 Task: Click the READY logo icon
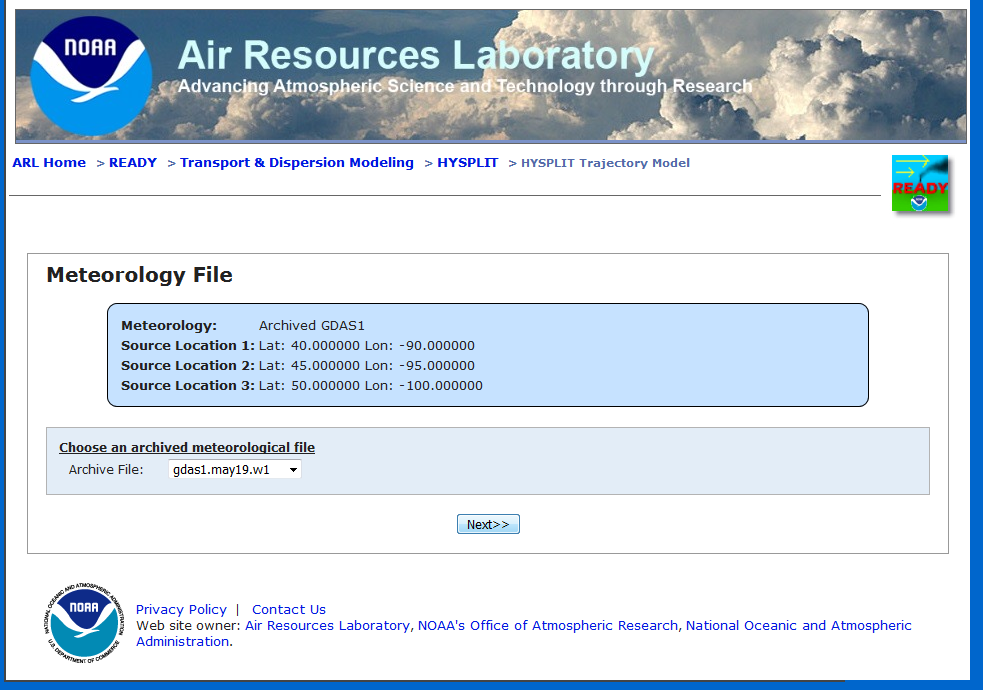[x=920, y=183]
